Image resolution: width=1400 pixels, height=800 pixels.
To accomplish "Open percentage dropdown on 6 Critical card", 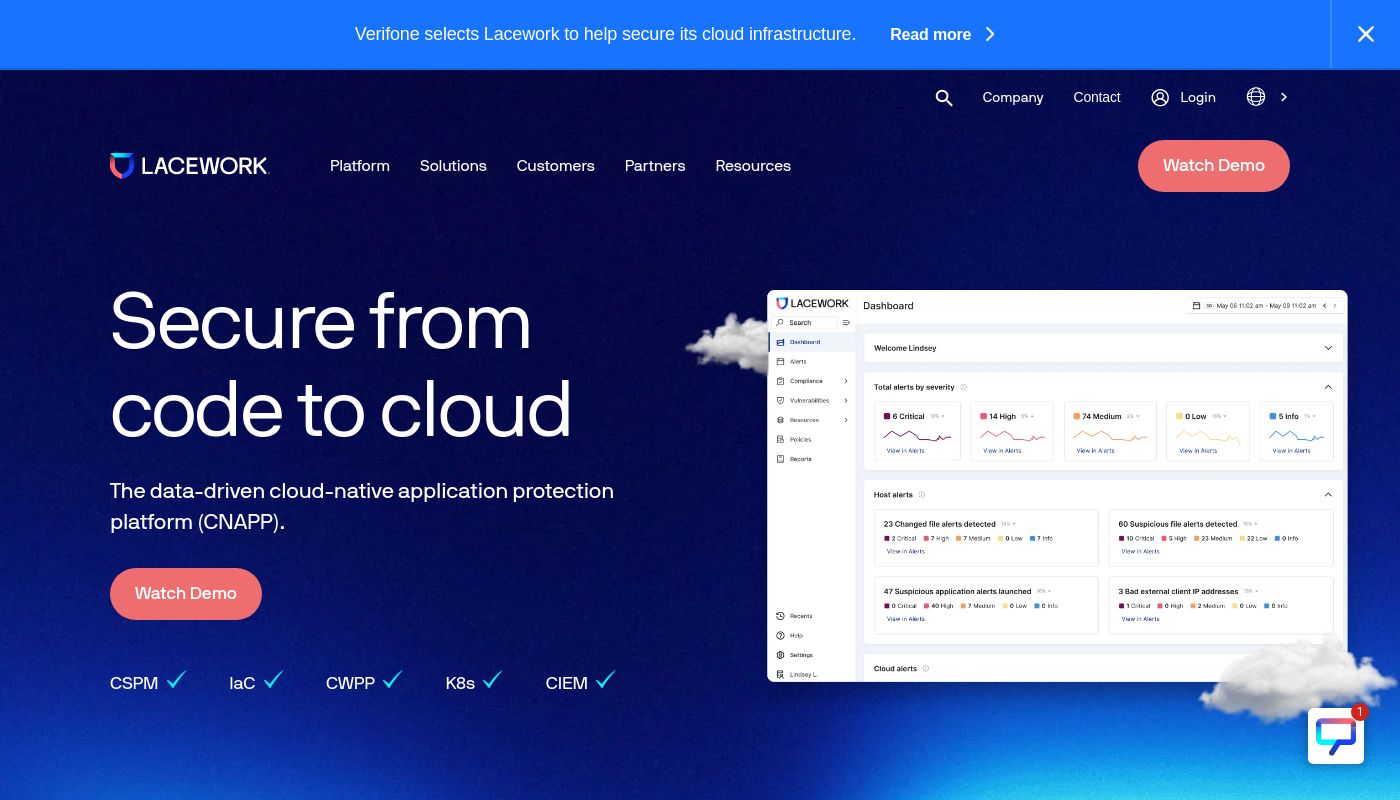I will pyautogui.click(x=937, y=416).
